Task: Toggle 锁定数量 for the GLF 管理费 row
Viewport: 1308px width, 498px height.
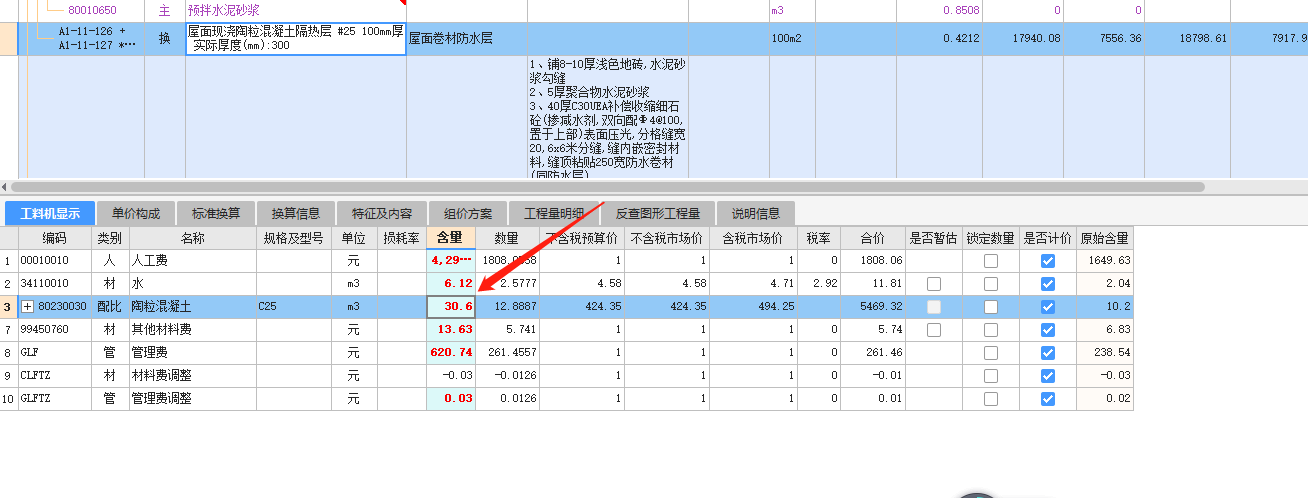Action: (990, 352)
